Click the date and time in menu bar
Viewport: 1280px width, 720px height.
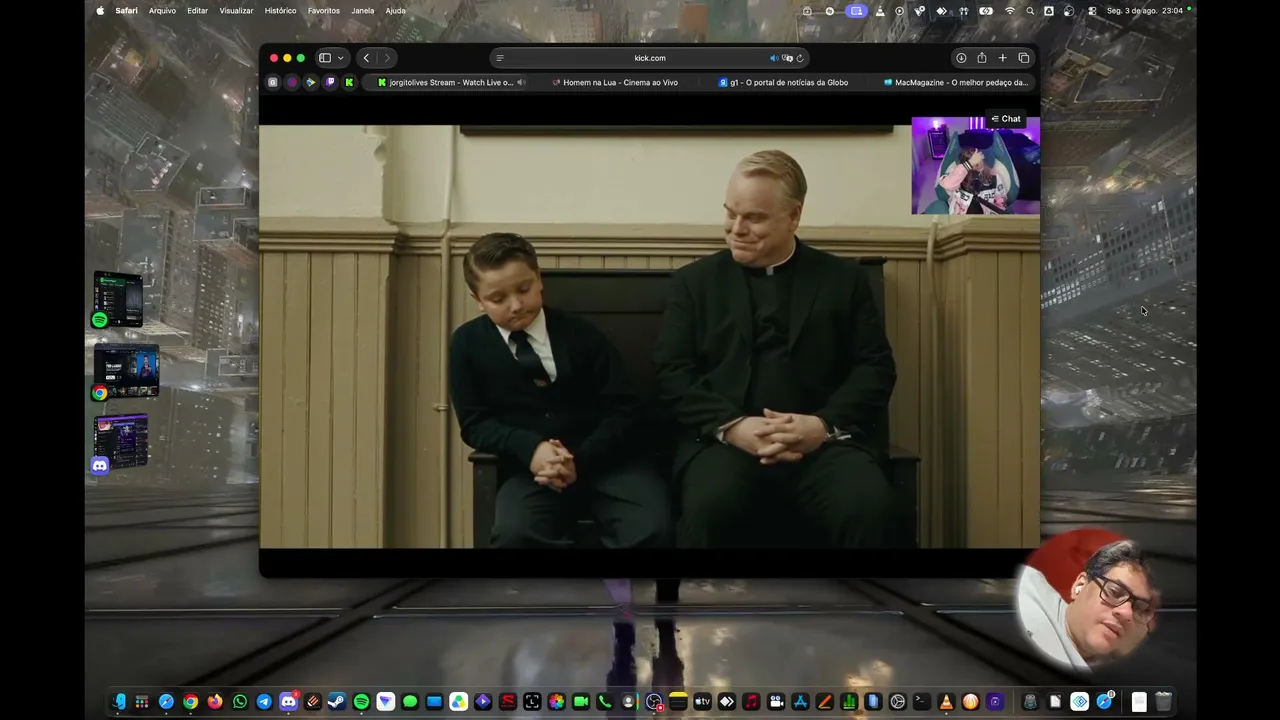pos(1145,10)
